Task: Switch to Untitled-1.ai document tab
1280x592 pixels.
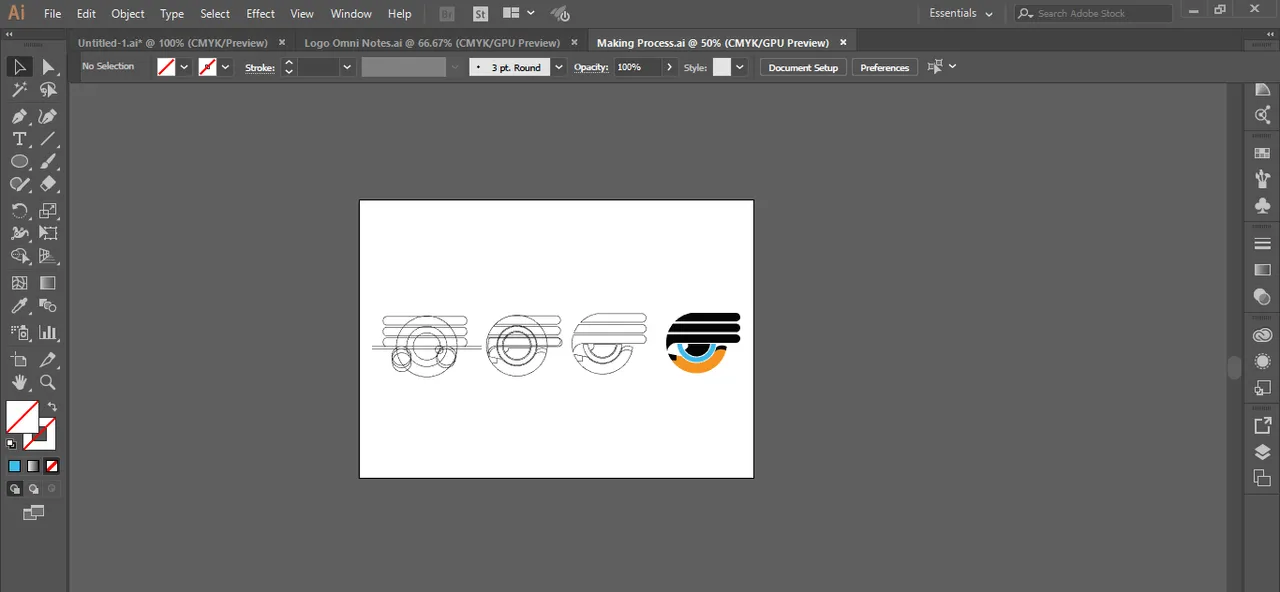Action: click(x=173, y=43)
